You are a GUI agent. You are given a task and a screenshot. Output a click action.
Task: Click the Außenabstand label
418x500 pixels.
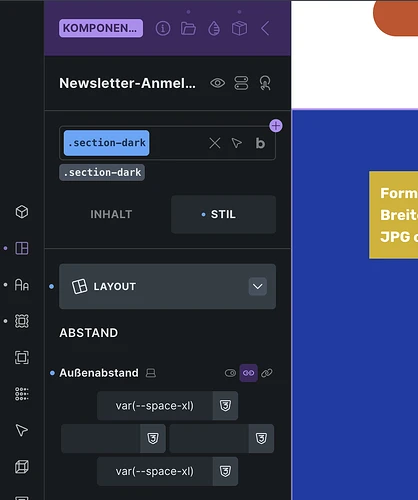(99, 373)
